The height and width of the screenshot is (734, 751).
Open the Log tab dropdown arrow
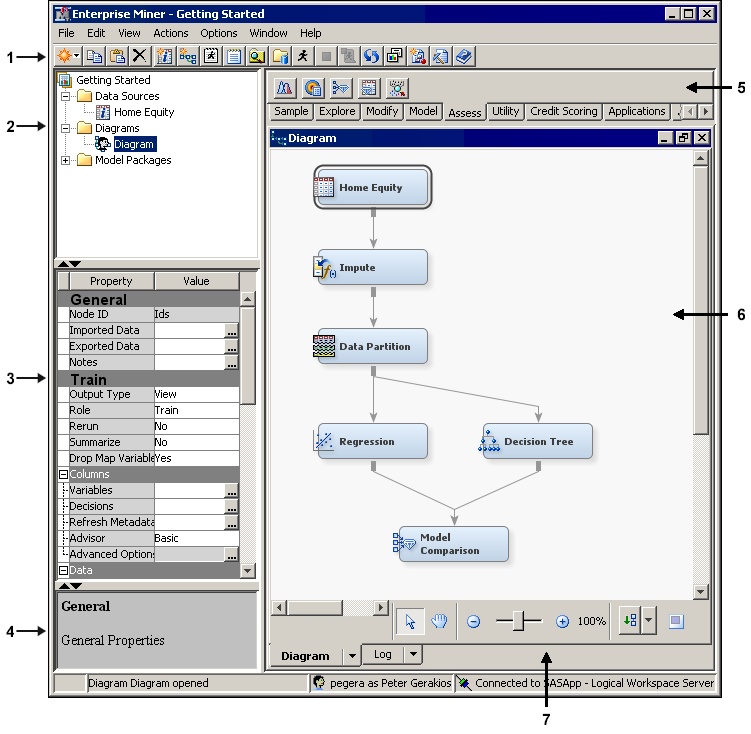pos(413,654)
